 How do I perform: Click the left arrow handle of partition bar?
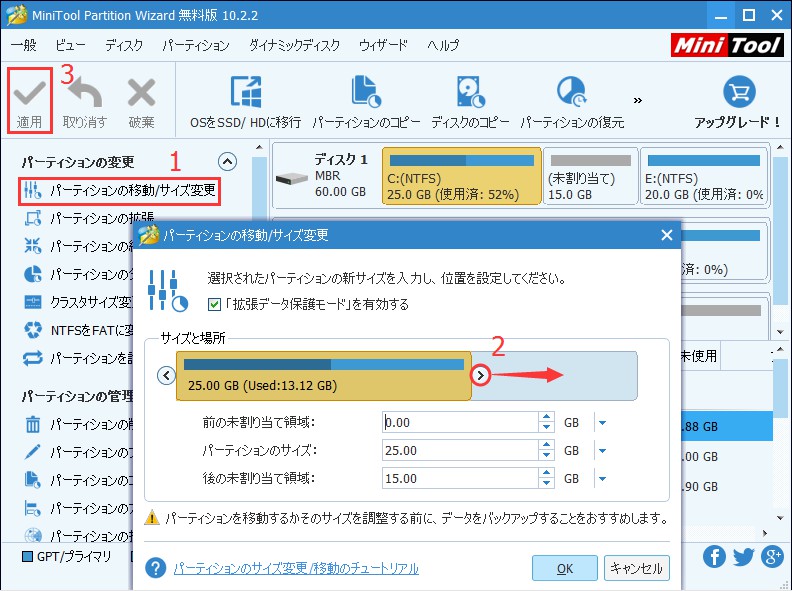(x=166, y=375)
